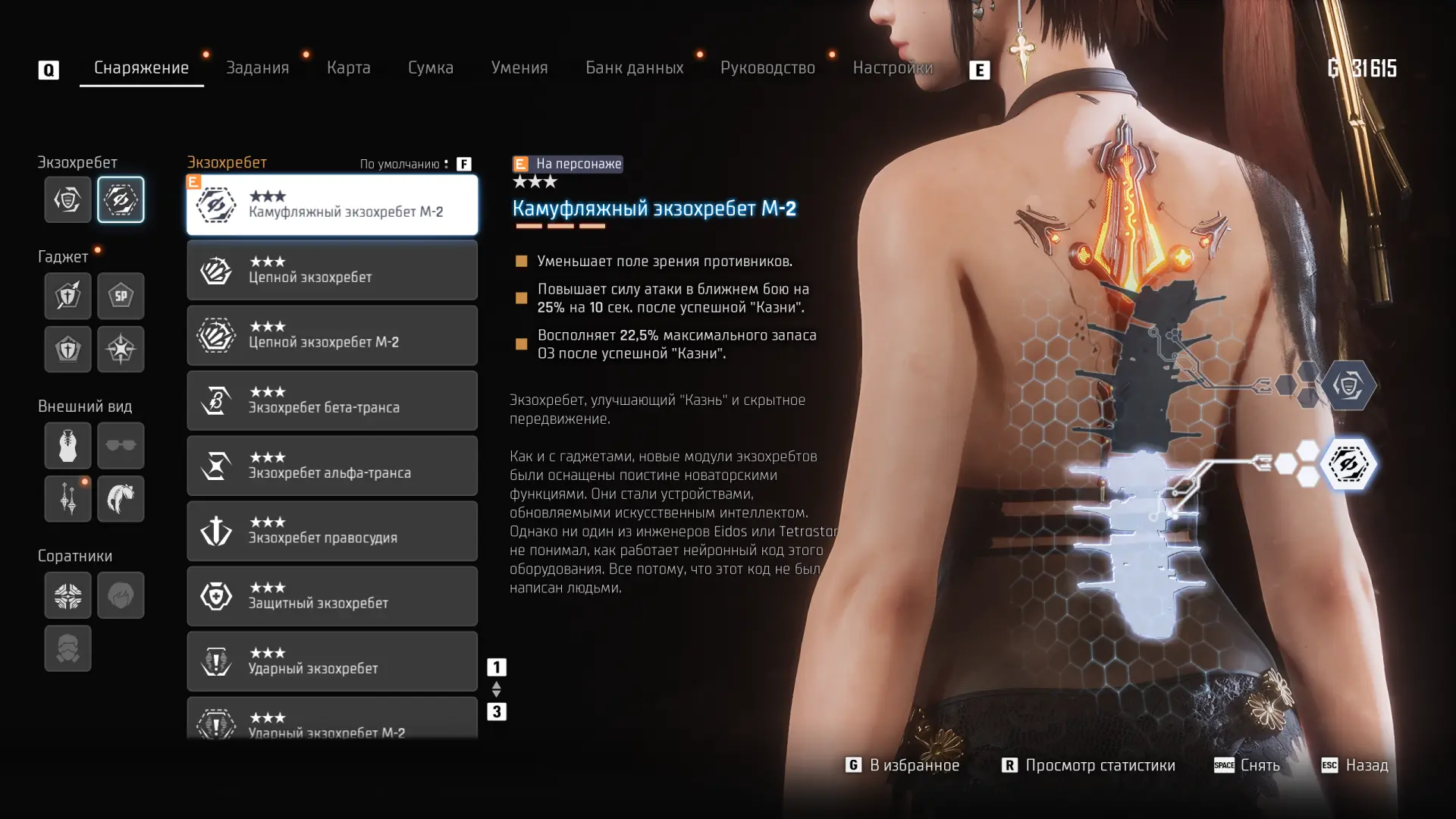Click Снять to unequip exospine
1456x819 pixels.
tap(1260, 765)
